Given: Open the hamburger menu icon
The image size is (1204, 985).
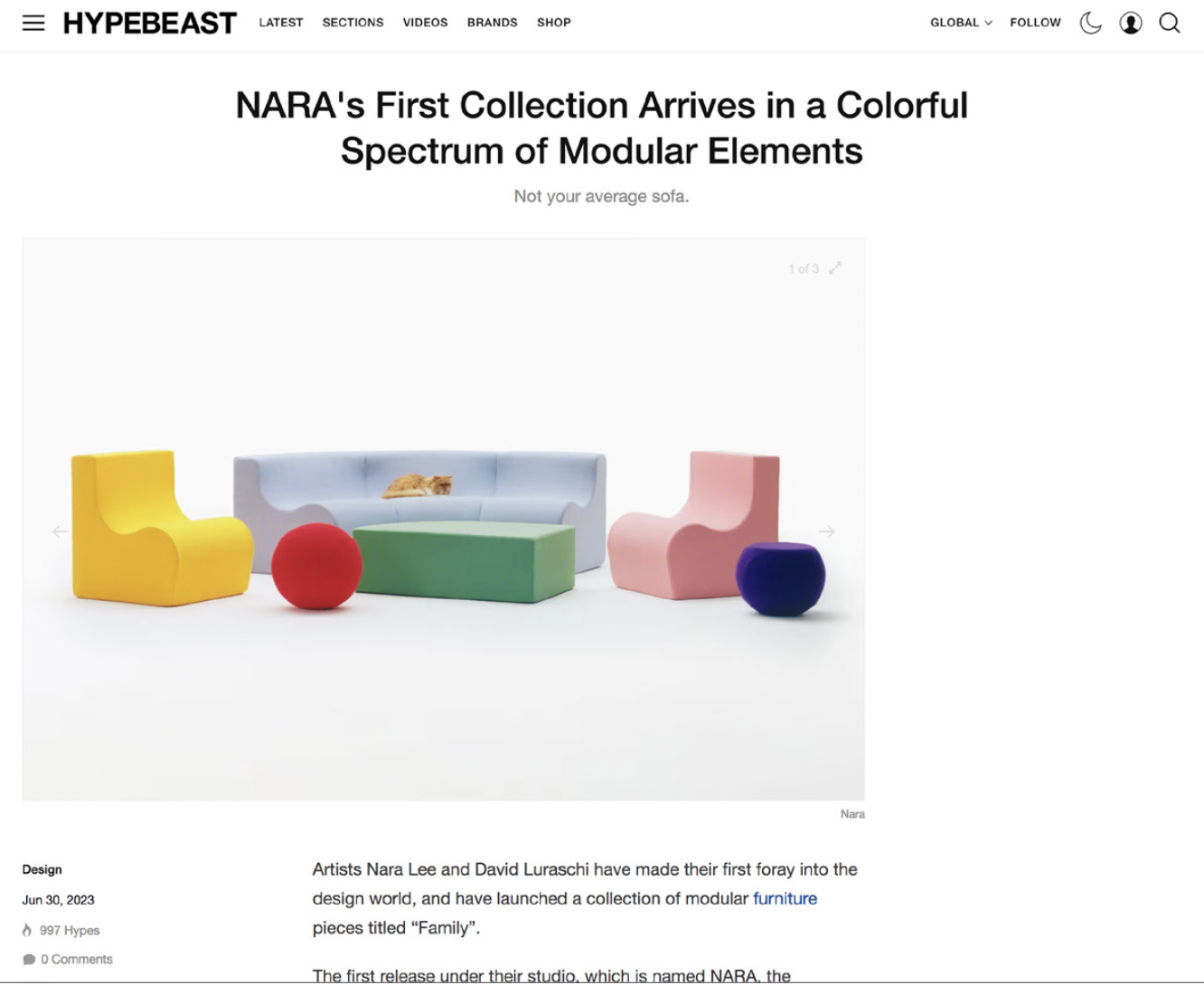Looking at the screenshot, I should coord(33,23).
